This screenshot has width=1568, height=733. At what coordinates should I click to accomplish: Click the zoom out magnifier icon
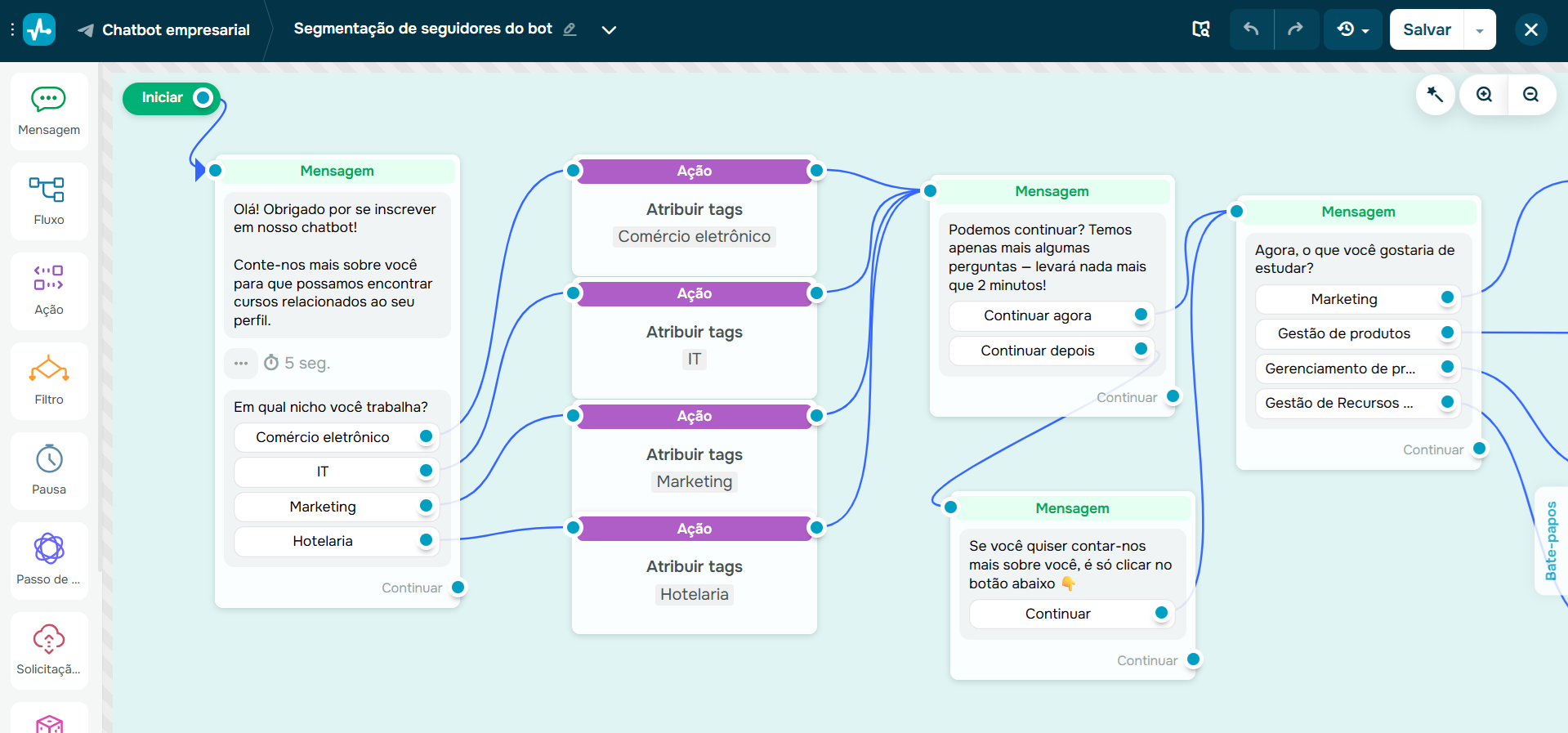[1530, 95]
